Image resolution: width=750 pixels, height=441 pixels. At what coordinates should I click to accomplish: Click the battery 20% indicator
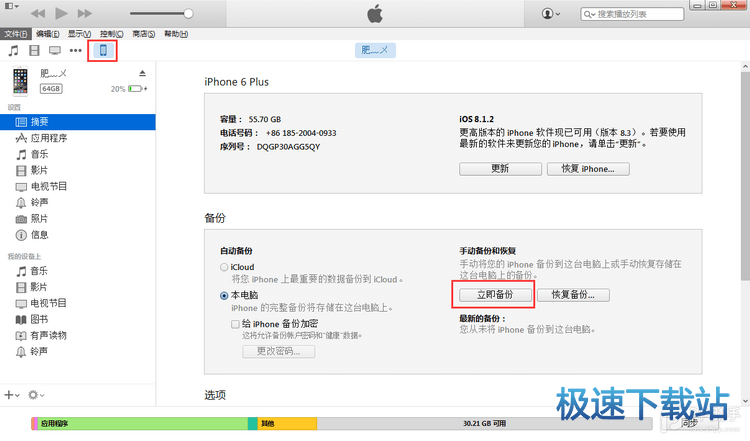click(x=129, y=89)
